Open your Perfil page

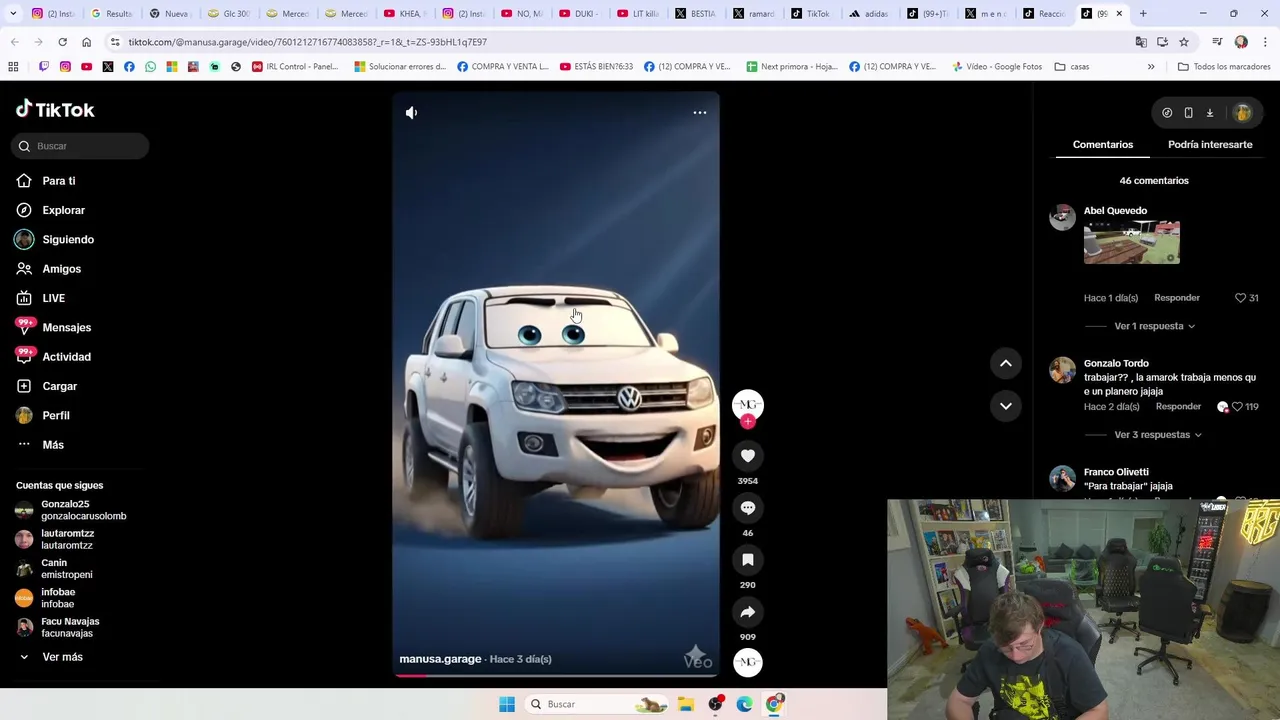point(55,415)
